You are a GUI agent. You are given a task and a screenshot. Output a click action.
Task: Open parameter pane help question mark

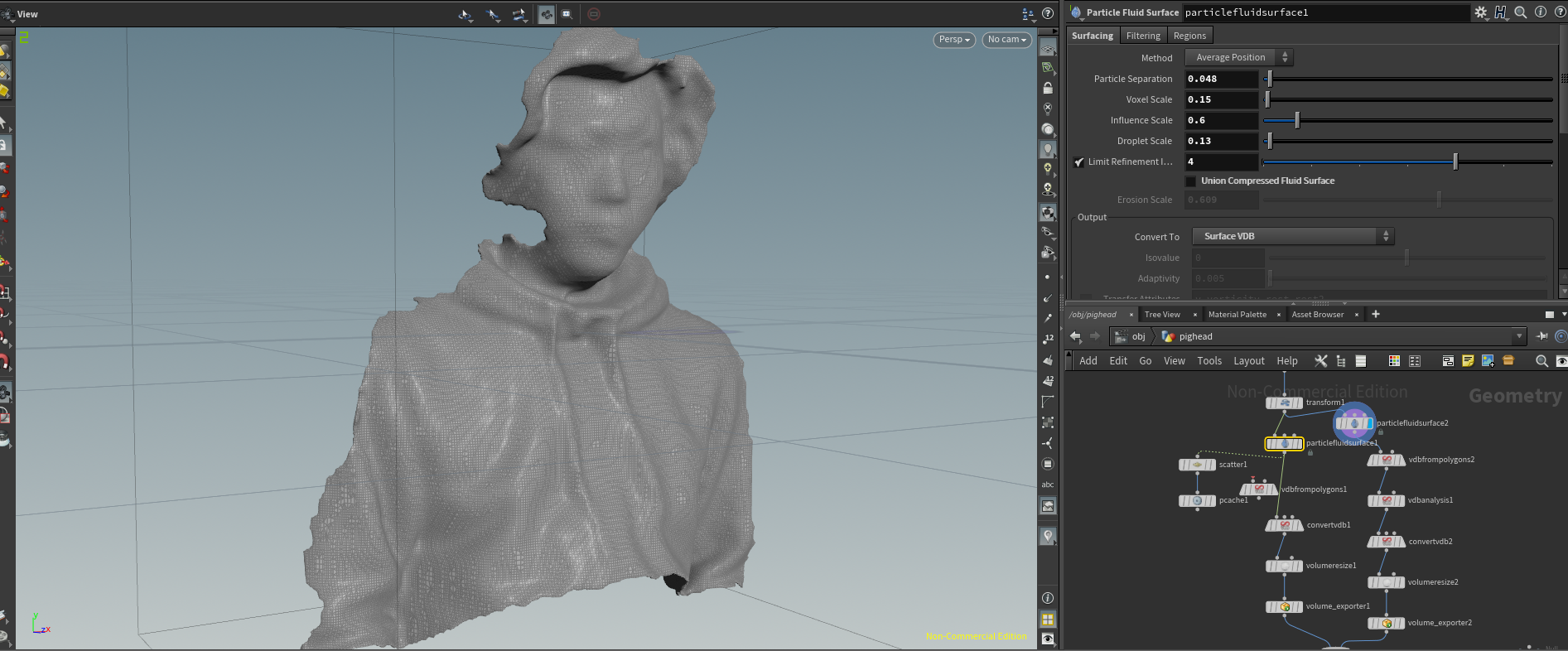pos(1559,12)
